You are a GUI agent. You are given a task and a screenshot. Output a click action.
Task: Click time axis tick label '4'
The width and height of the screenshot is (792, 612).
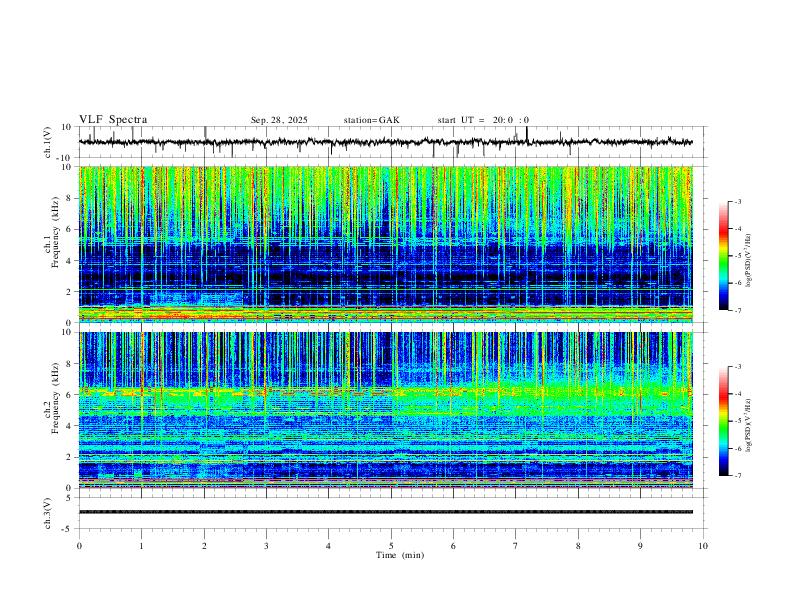[329, 546]
